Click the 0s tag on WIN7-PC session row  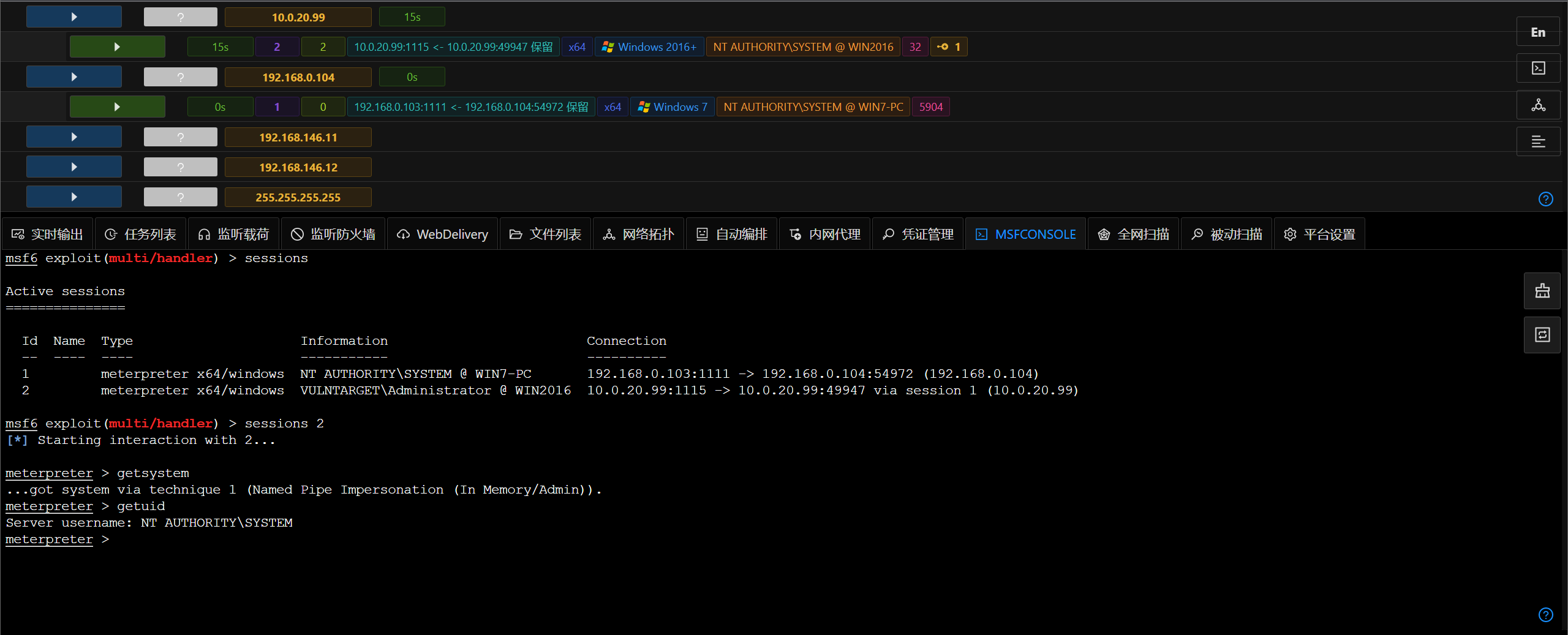click(x=221, y=107)
